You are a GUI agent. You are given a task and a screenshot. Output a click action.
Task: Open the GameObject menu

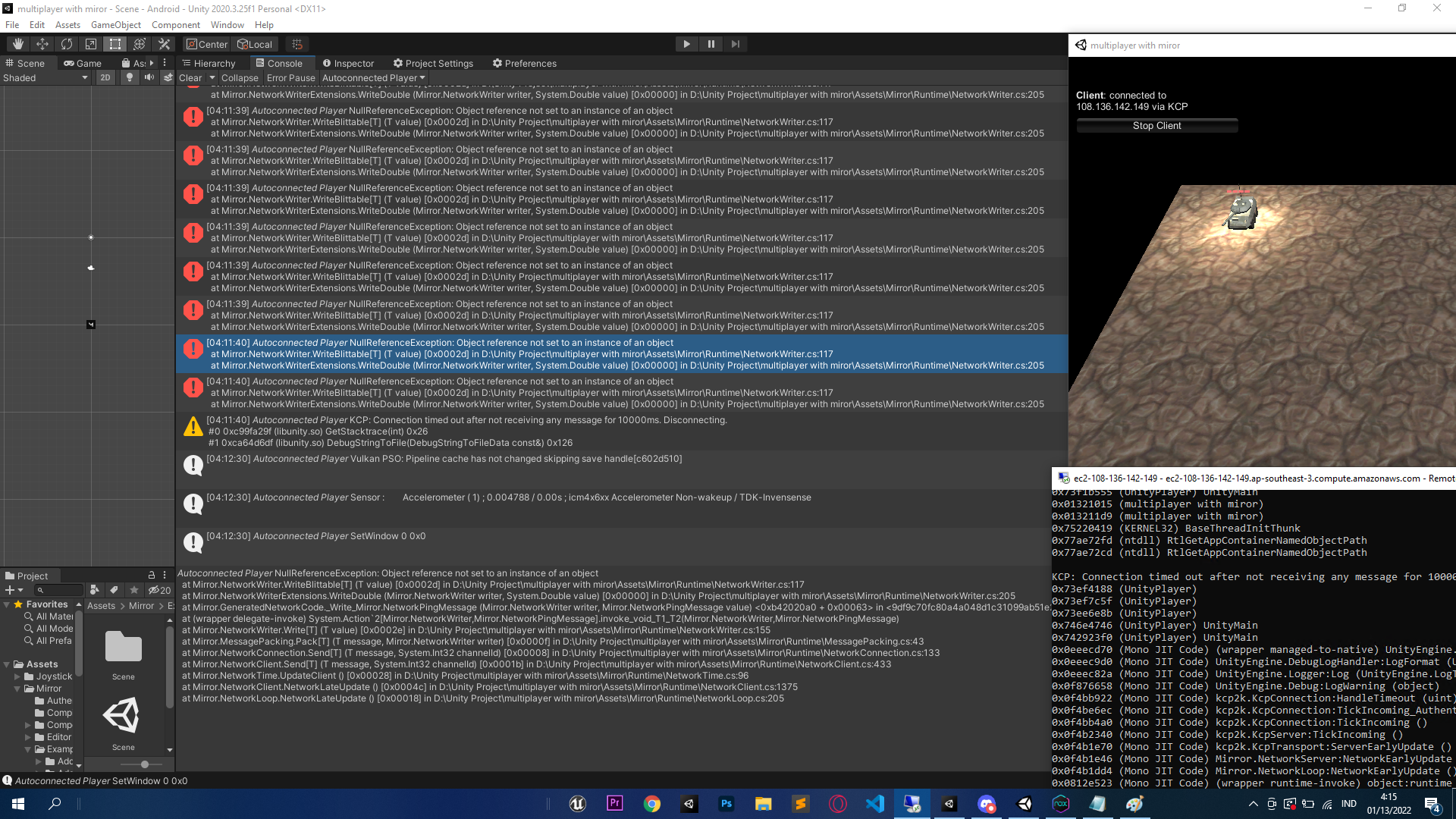[115, 25]
